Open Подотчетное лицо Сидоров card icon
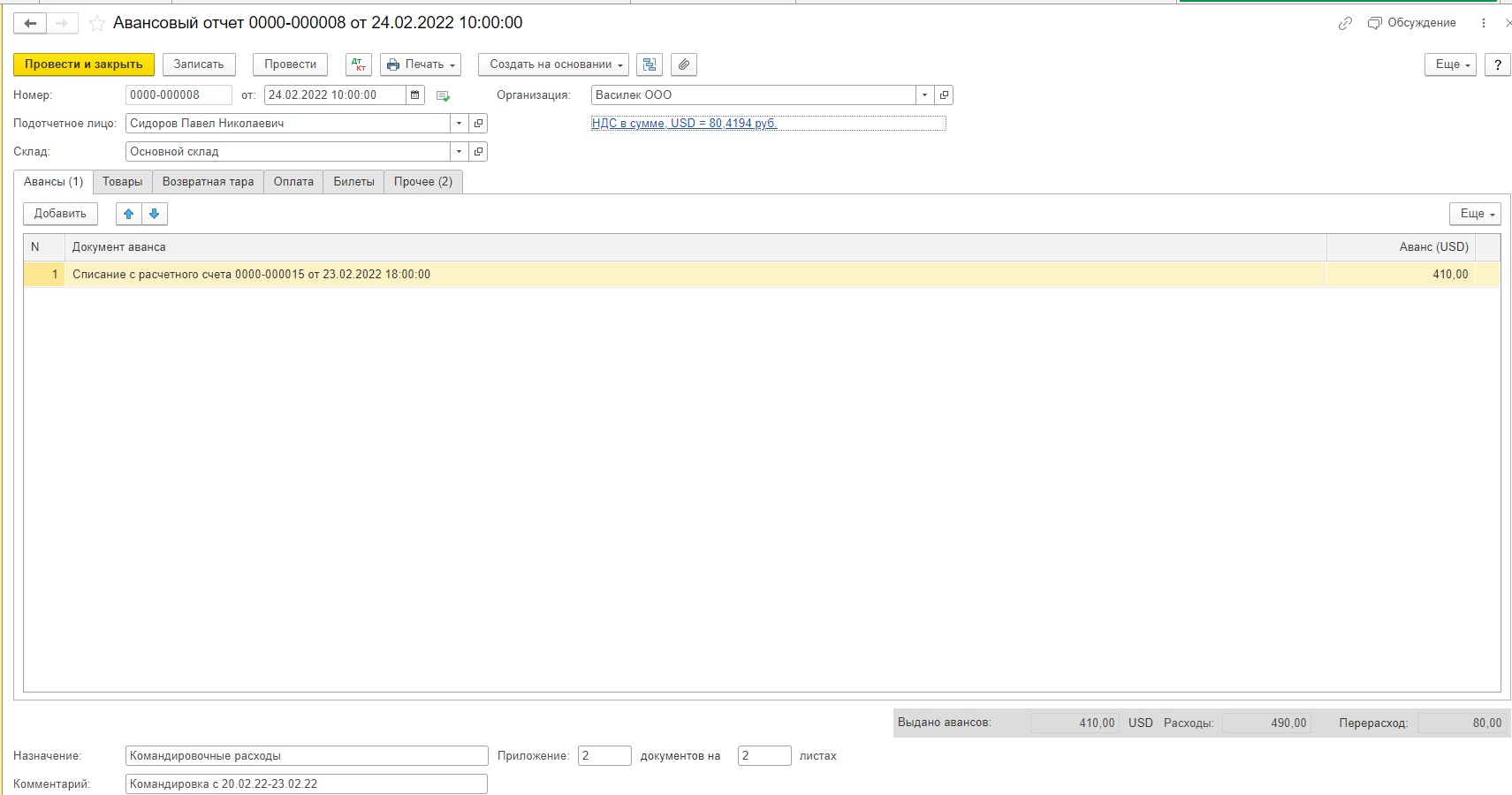 pyautogui.click(x=478, y=124)
